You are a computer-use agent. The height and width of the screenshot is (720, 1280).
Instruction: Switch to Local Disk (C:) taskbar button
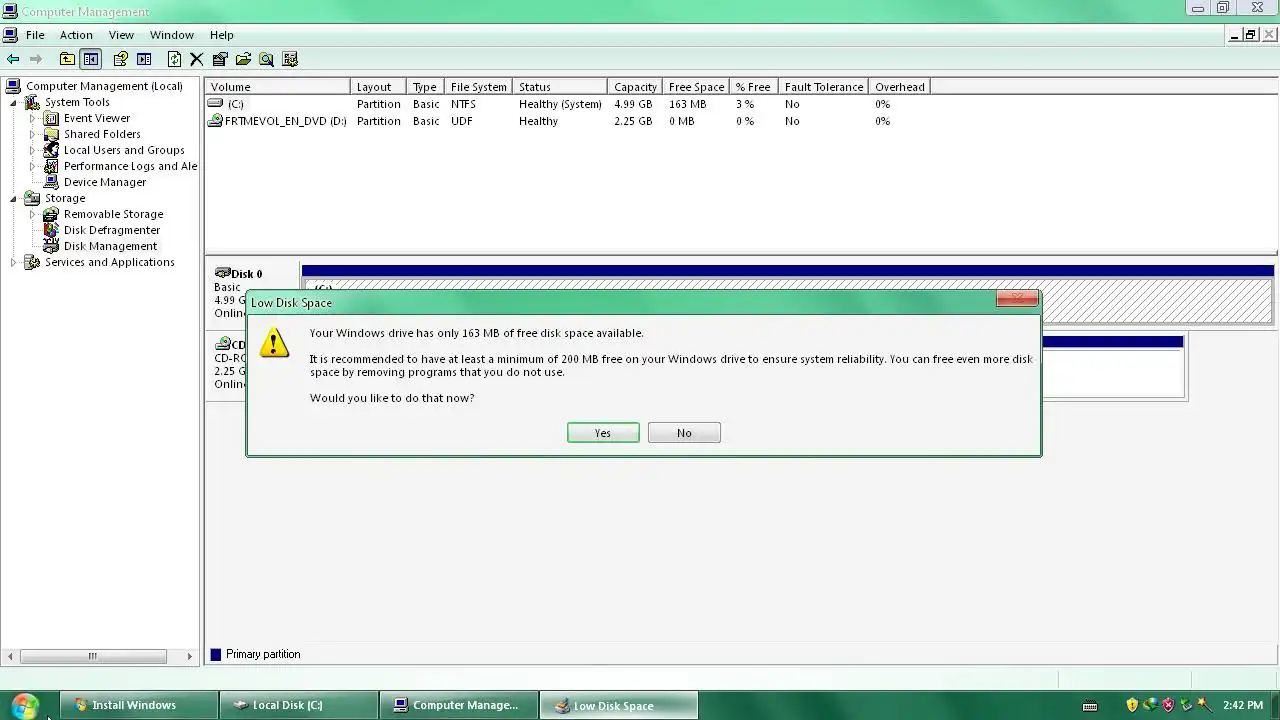(x=299, y=705)
